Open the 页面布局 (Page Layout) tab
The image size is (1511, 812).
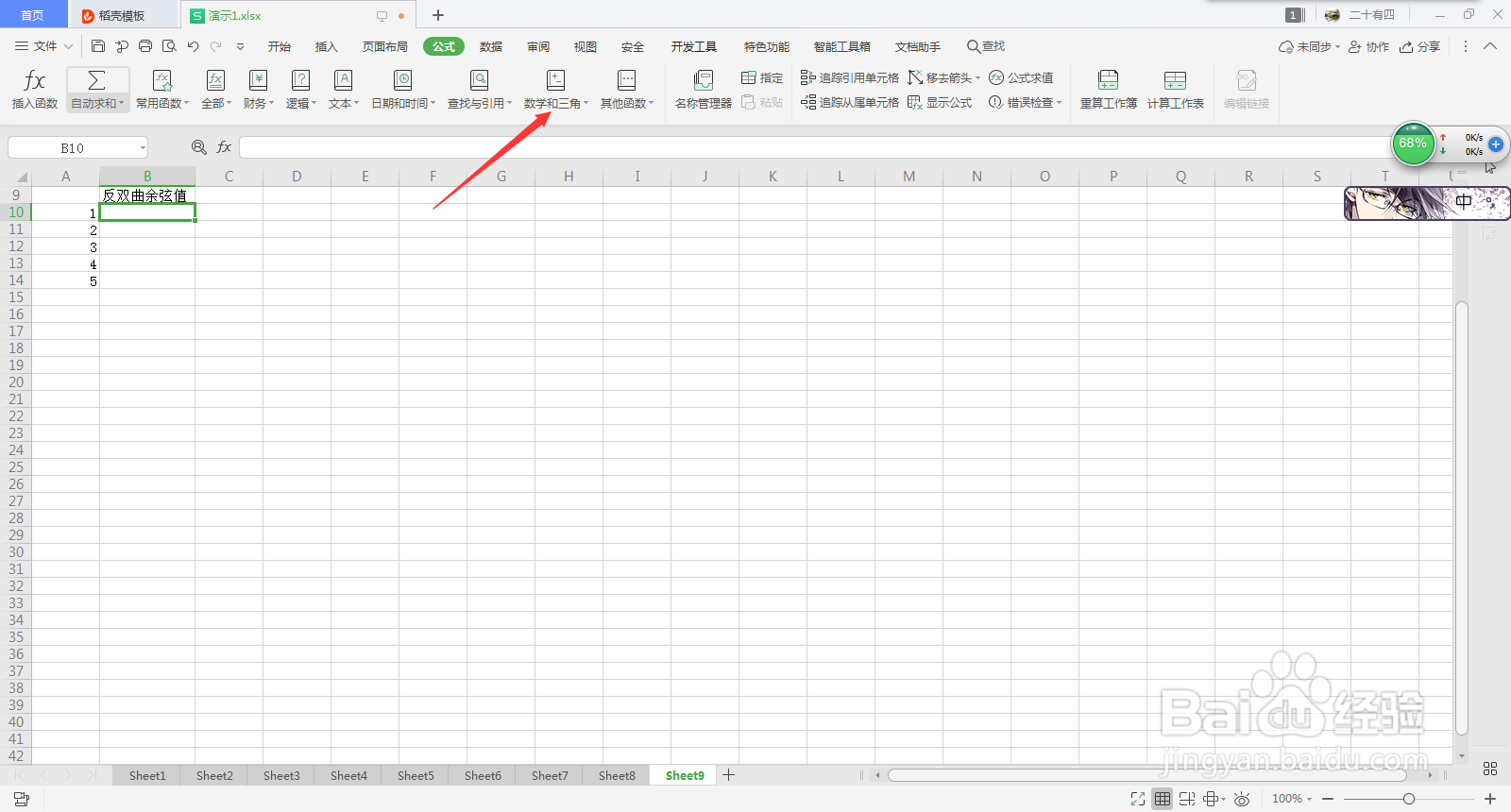pos(384,46)
